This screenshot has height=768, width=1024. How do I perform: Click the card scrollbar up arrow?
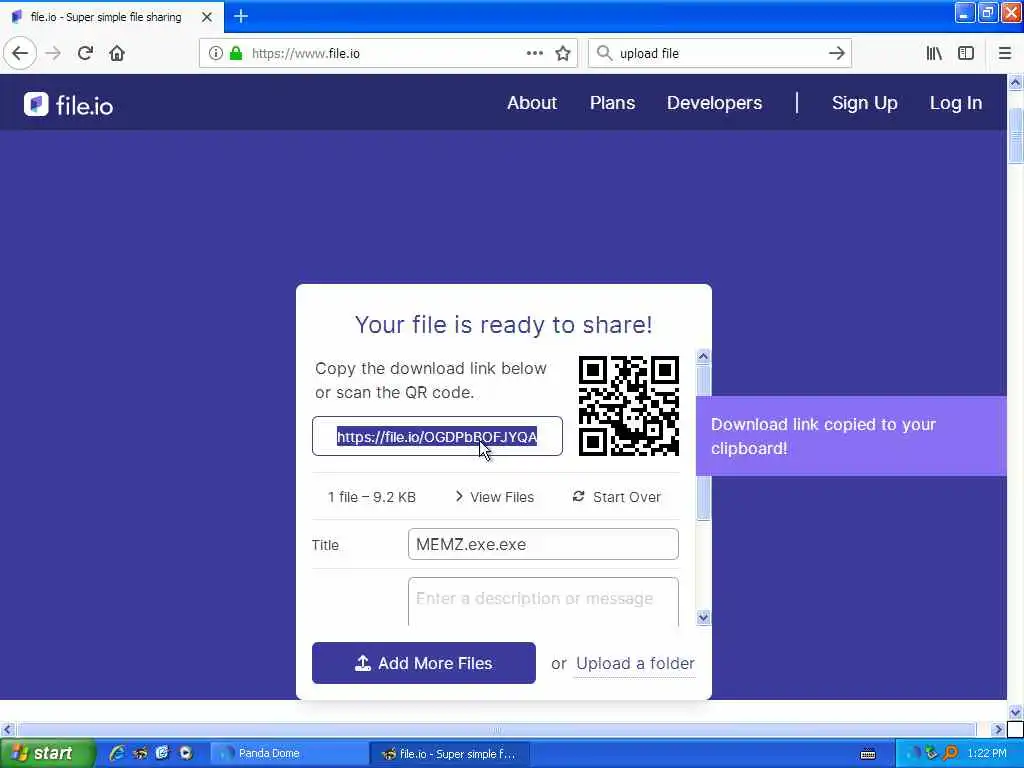pos(703,356)
